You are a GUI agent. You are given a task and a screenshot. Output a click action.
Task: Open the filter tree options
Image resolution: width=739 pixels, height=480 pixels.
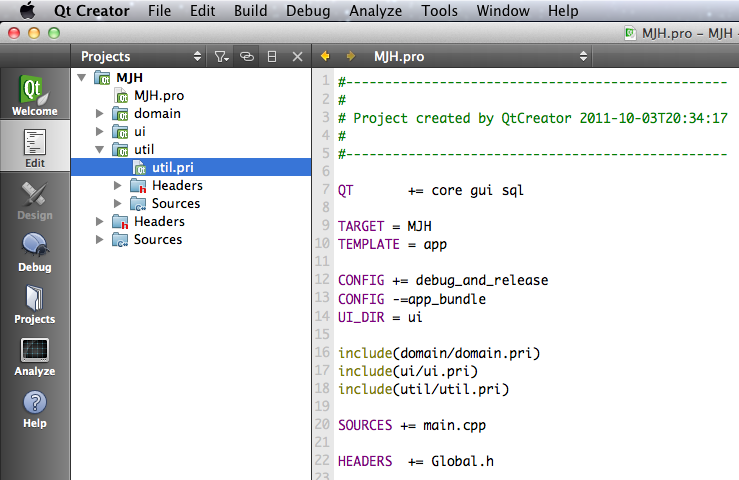tap(221, 57)
